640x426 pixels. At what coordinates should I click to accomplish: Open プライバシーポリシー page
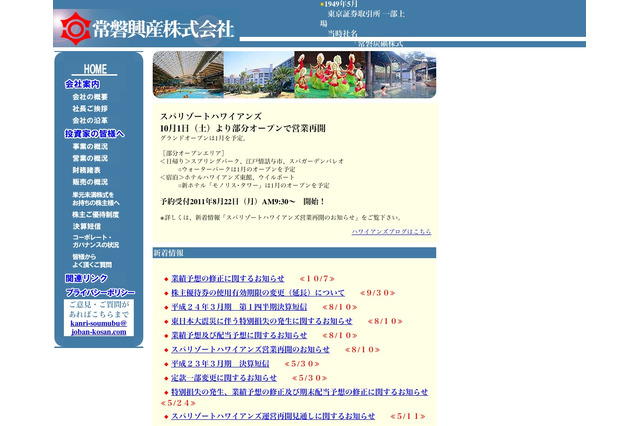pyautogui.click(x=100, y=293)
